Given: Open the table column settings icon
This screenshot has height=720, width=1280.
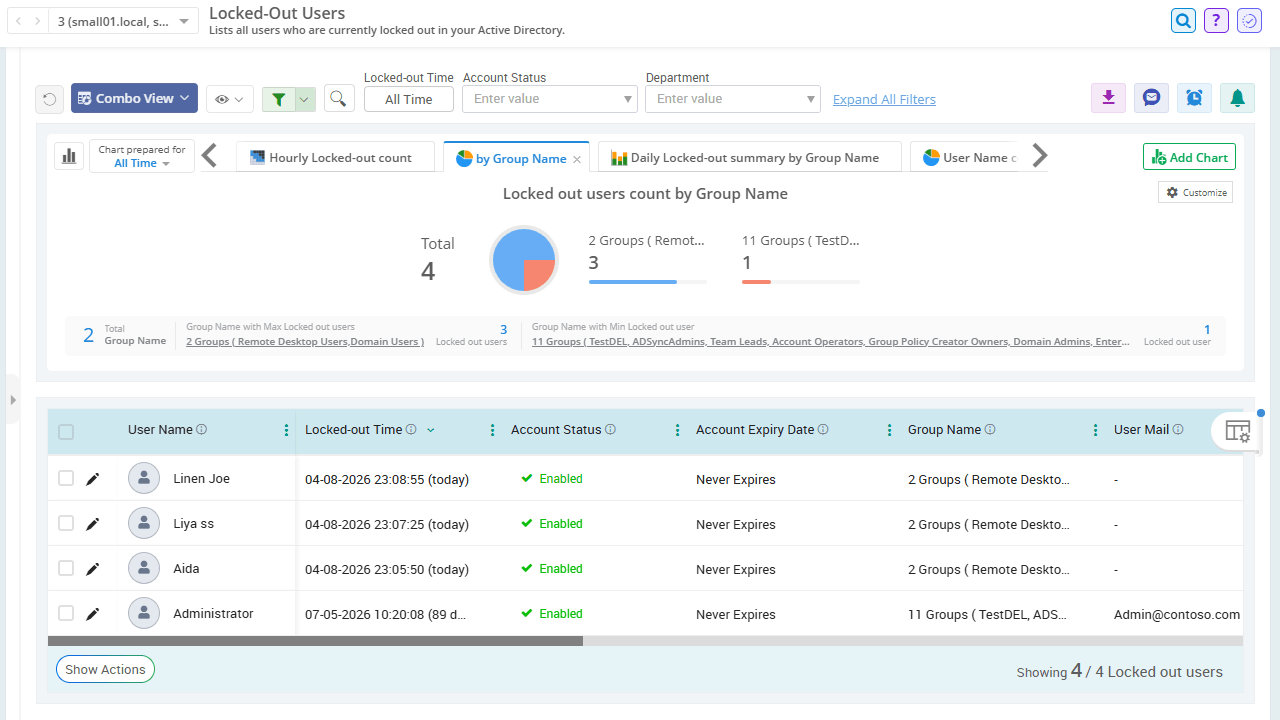Looking at the screenshot, I should pos(1237,431).
